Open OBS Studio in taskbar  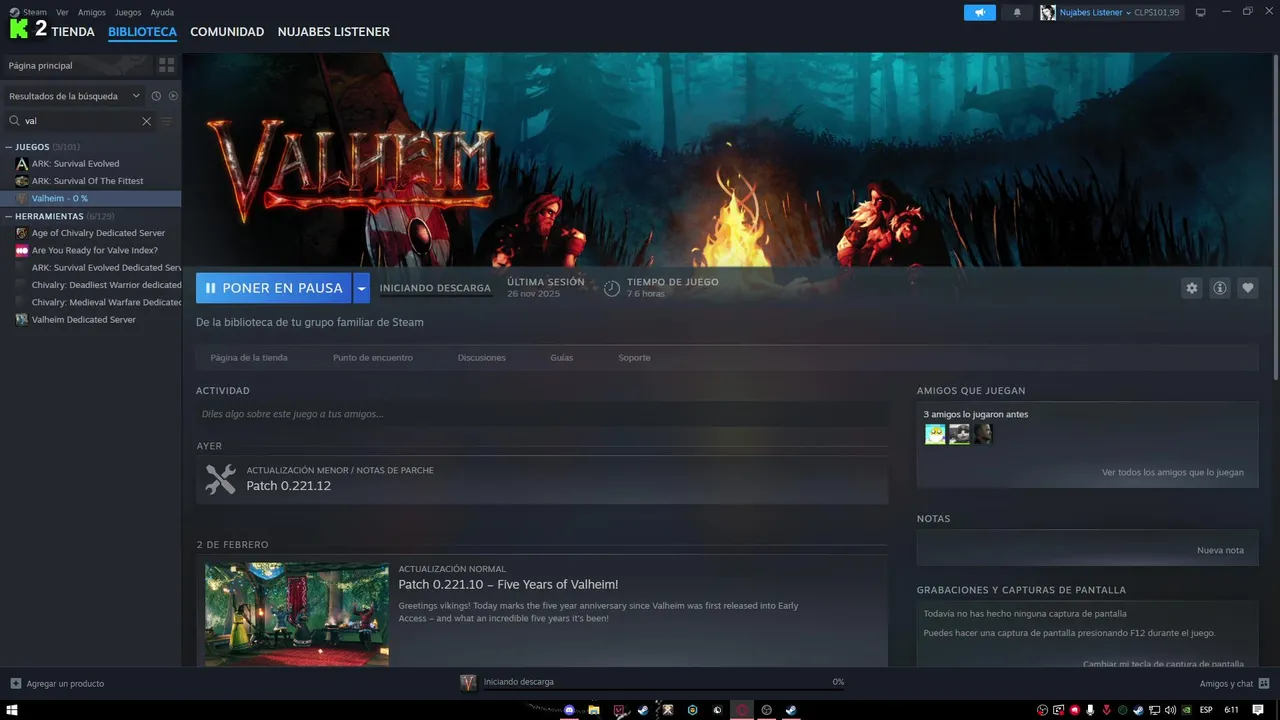point(767,710)
